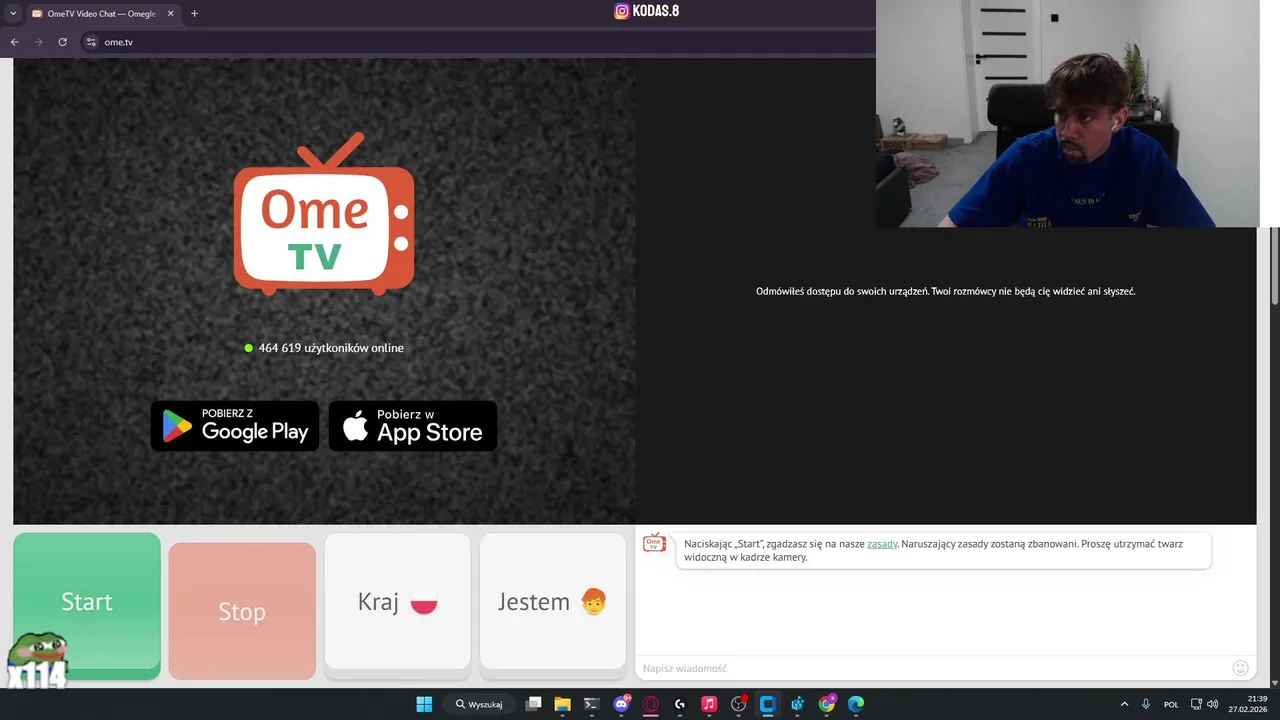Open a new browser tab

click(194, 14)
